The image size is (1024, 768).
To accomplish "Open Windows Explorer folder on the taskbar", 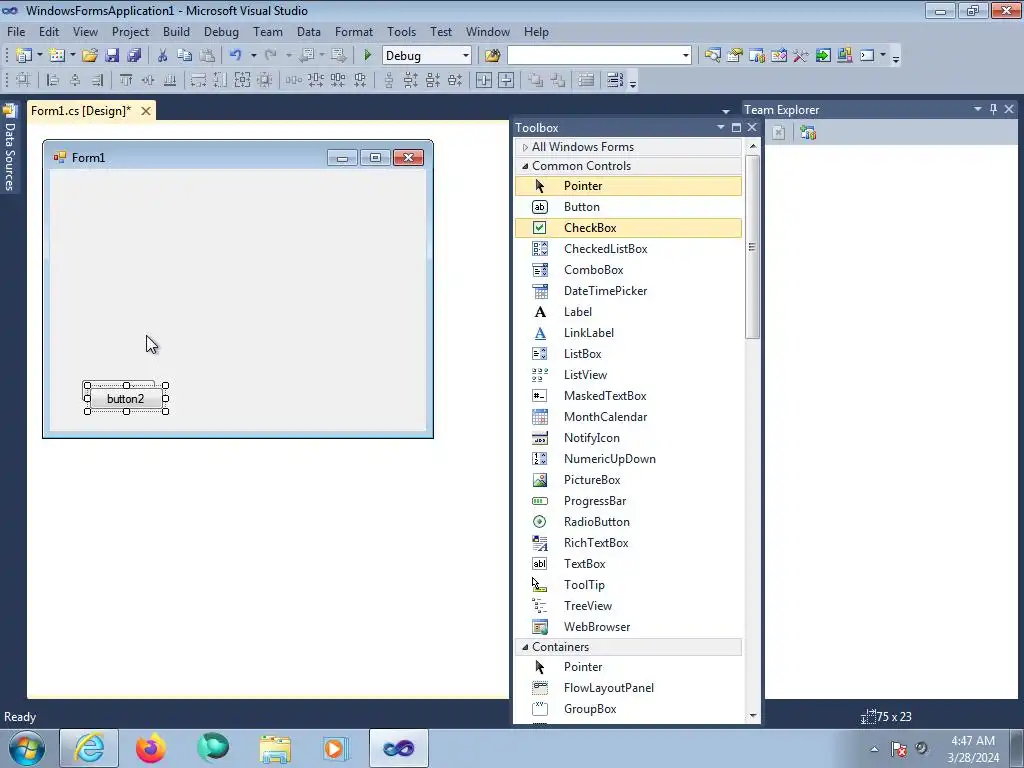I will click(x=275, y=748).
